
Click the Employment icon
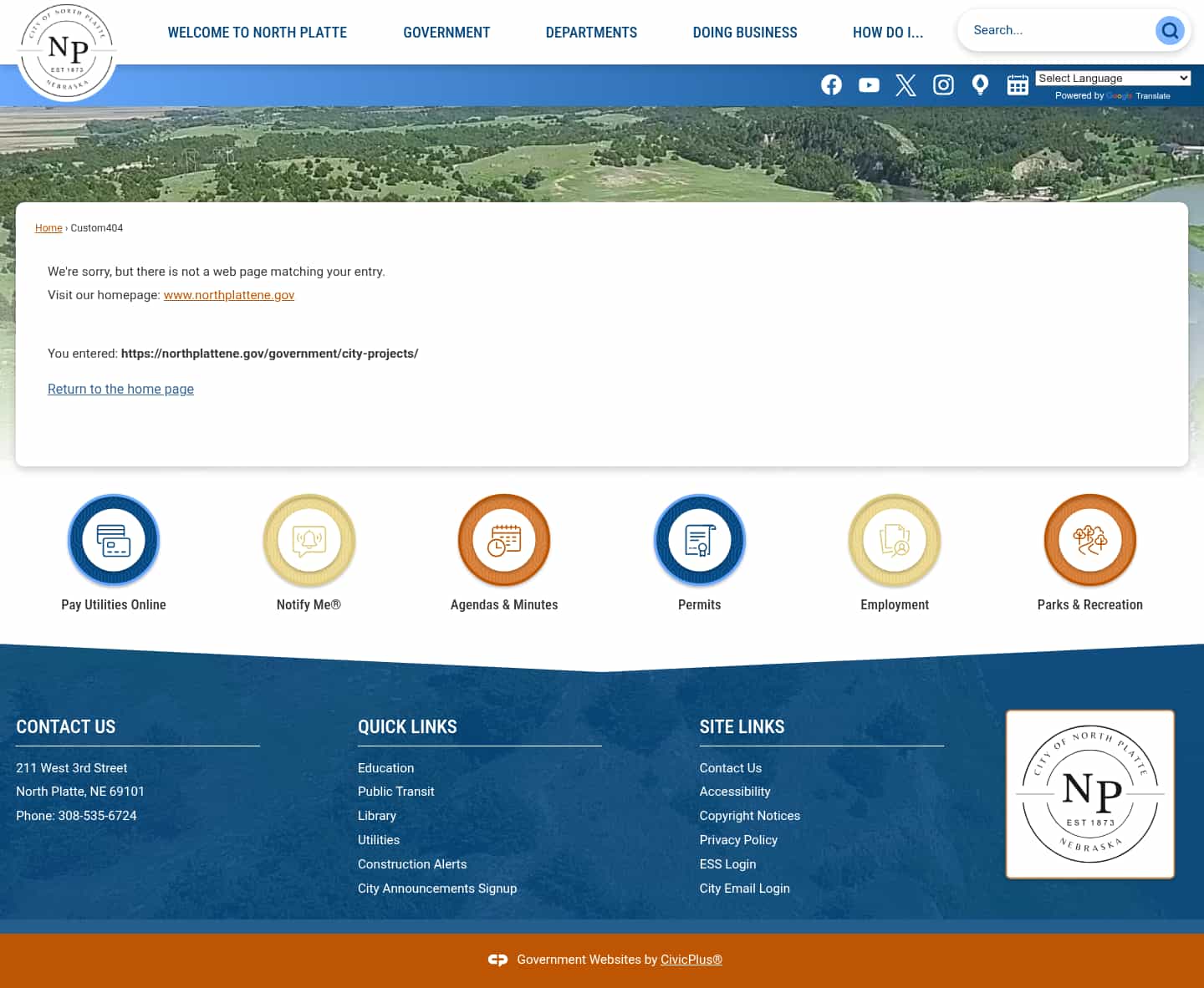895,540
